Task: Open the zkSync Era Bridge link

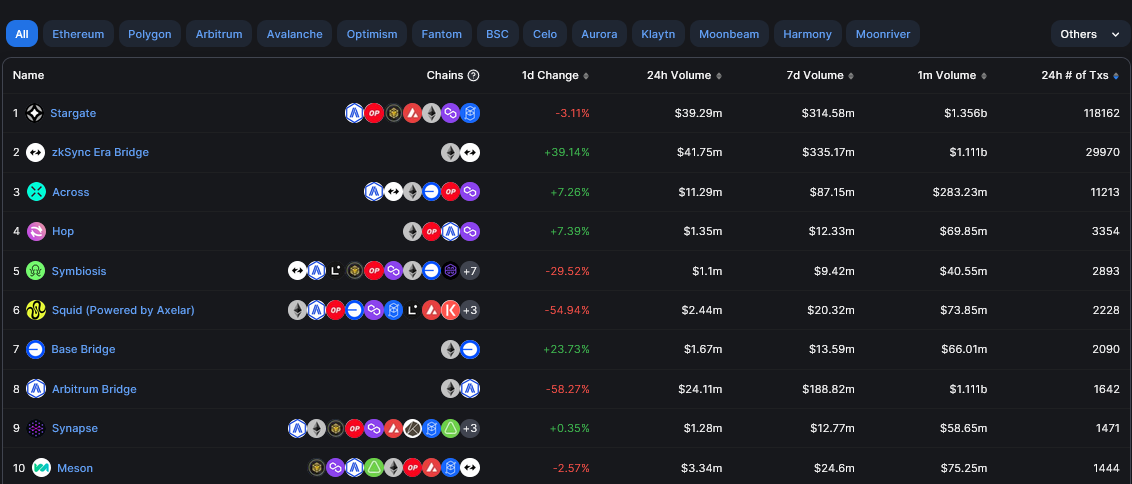Action: coord(100,152)
